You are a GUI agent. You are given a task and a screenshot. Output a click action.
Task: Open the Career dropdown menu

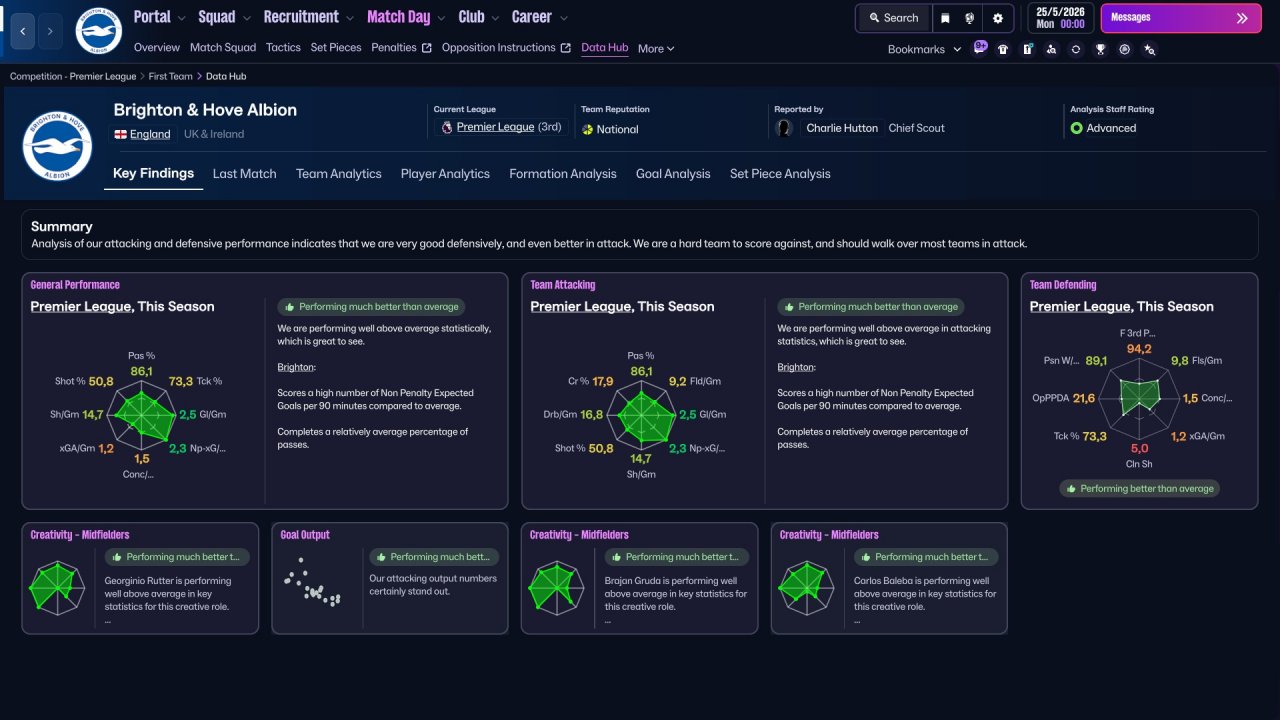[540, 17]
